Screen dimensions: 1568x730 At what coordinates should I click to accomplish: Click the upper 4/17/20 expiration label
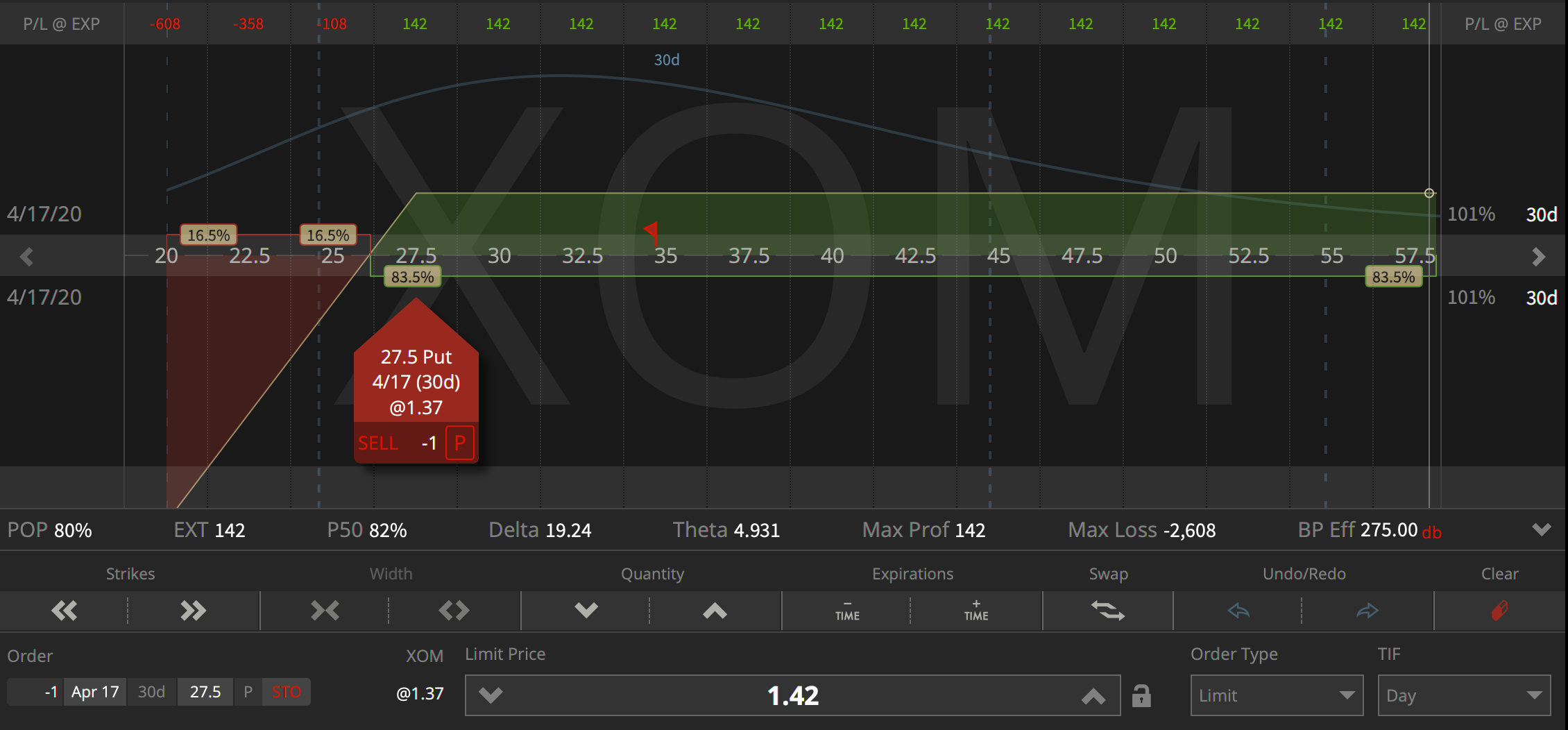click(x=44, y=214)
